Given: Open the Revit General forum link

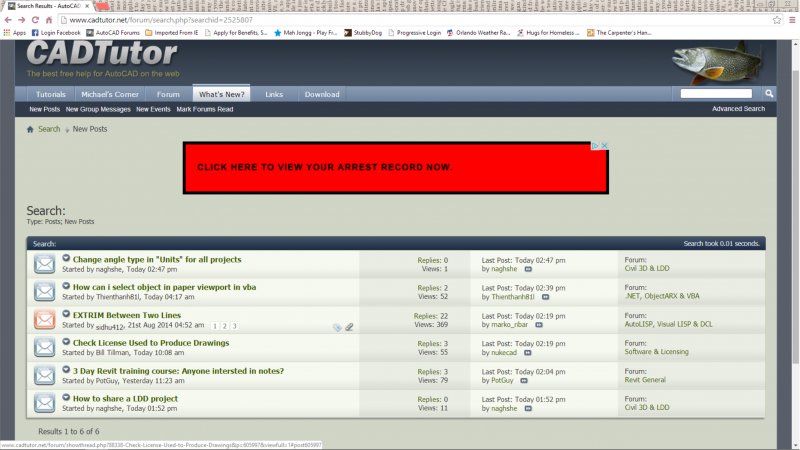Looking at the screenshot, I should pyautogui.click(x=645, y=380).
